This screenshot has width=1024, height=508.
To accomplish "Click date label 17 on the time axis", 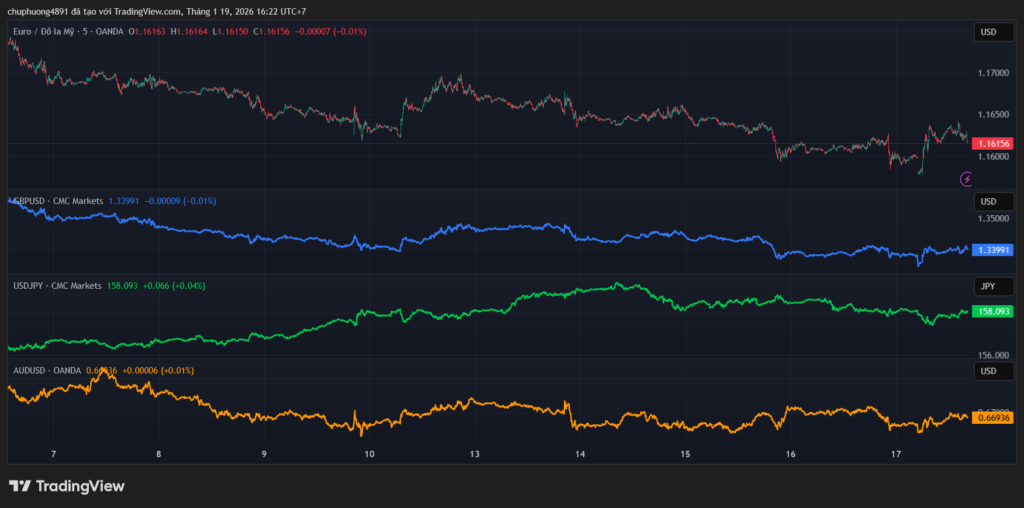I will (x=896, y=454).
